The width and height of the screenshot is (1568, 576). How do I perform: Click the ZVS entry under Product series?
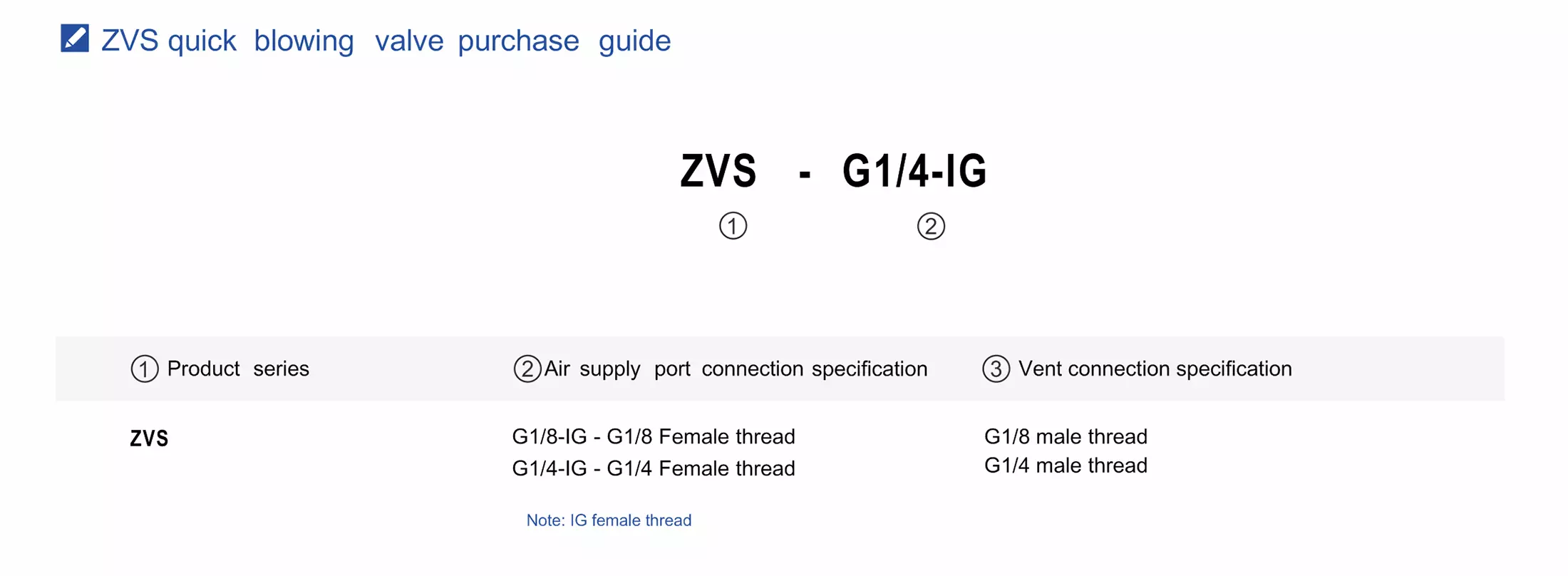[x=149, y=438]
